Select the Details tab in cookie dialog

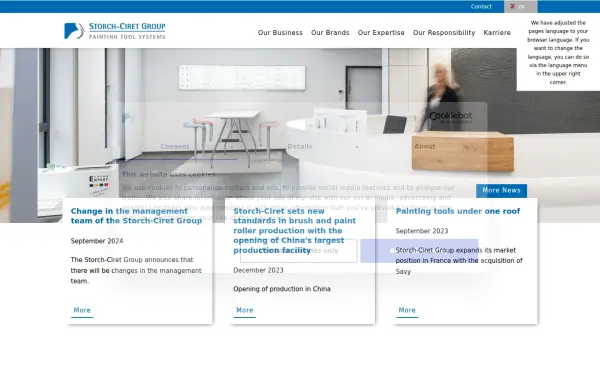click(x=300, y=147)
